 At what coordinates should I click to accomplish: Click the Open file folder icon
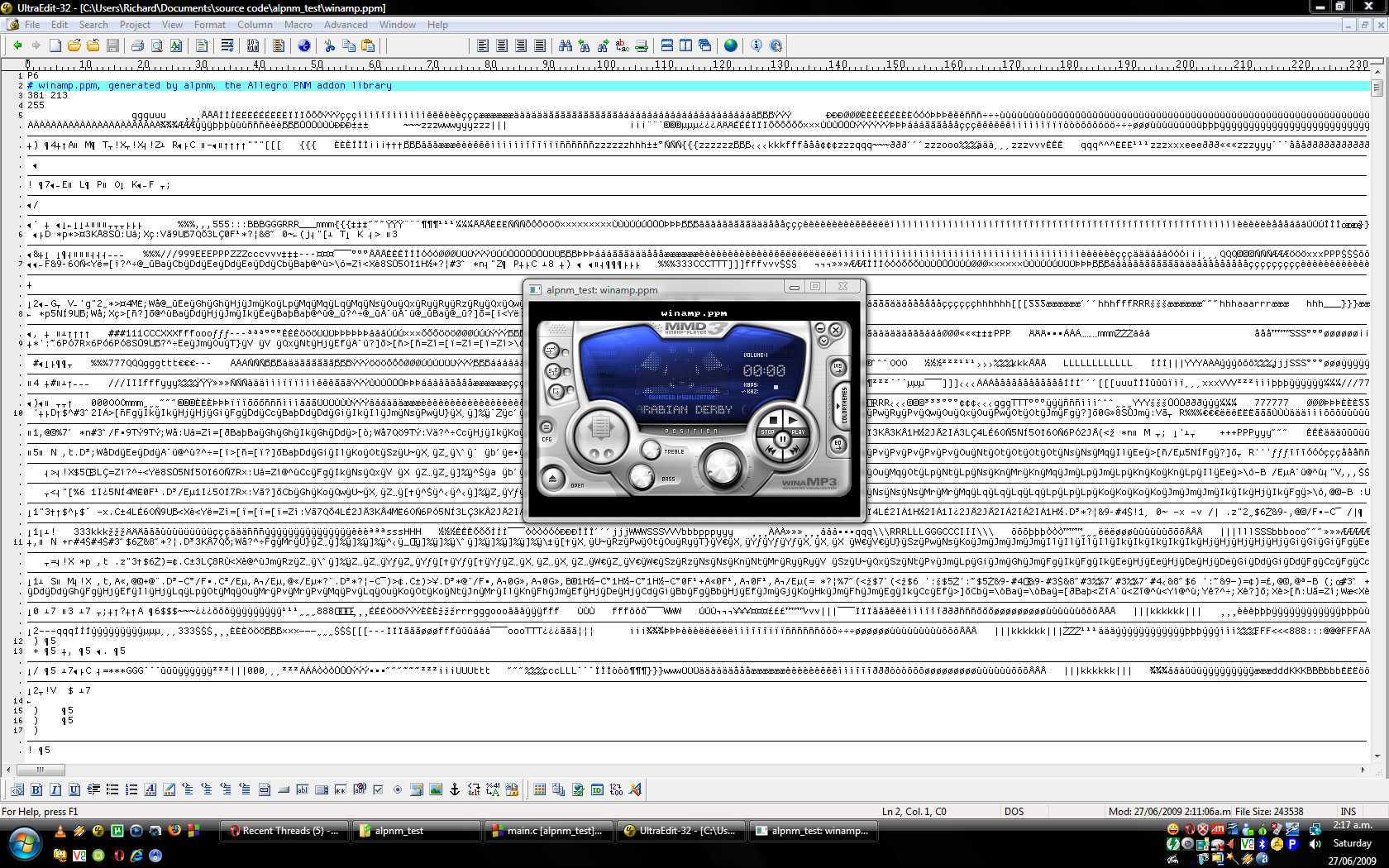pos(74,45)
